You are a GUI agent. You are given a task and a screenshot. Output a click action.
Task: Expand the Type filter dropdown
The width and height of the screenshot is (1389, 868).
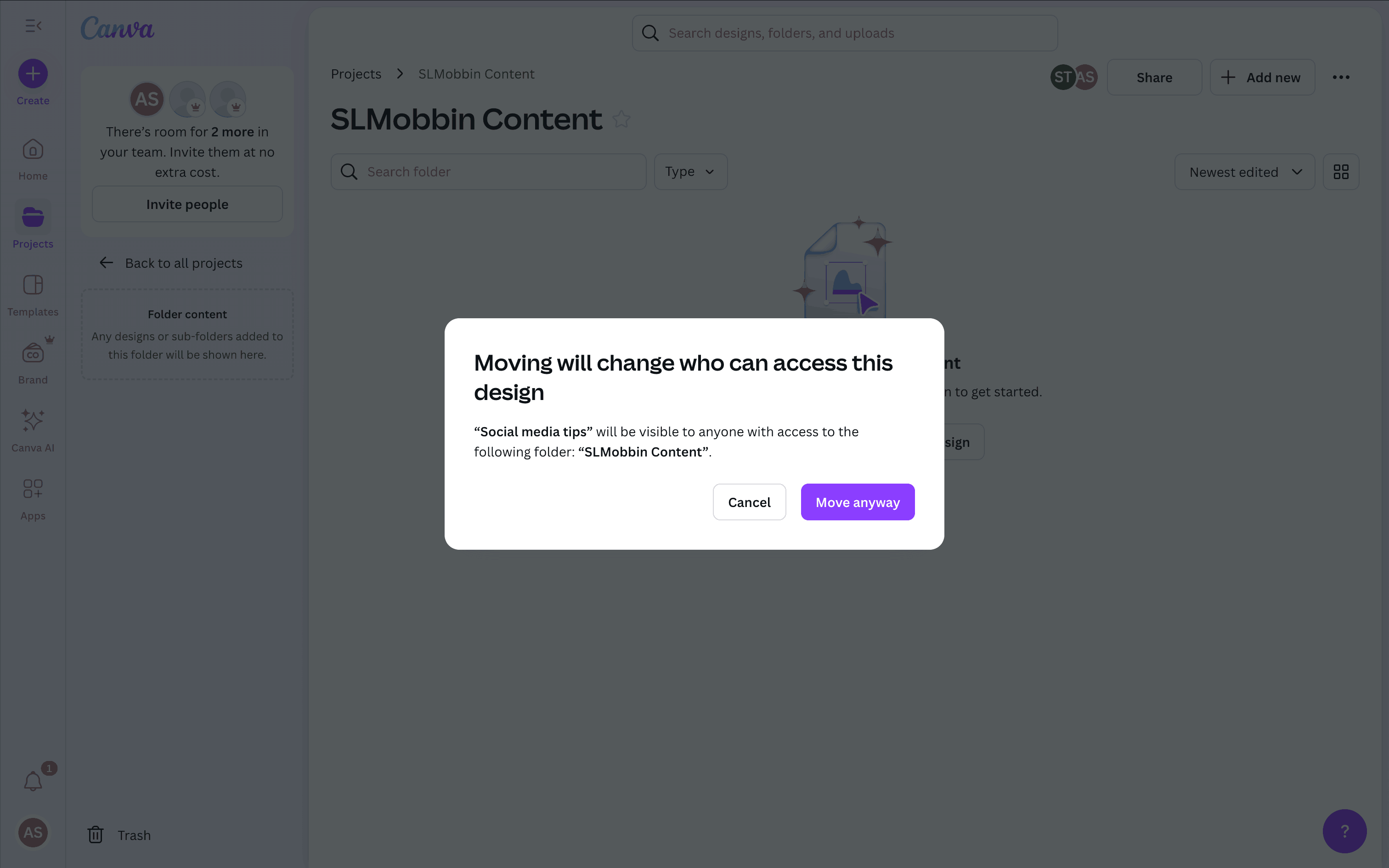click(690, 172)
